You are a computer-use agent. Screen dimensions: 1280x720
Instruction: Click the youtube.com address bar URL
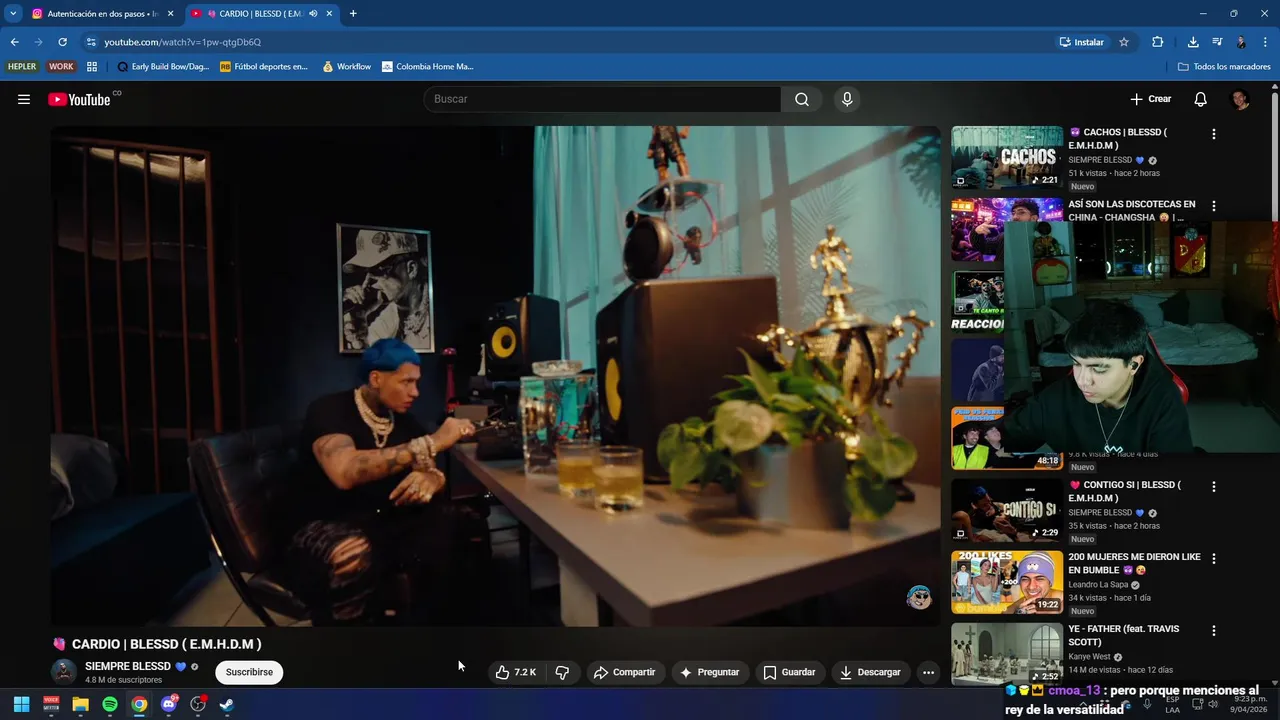(x=182, y=42)
